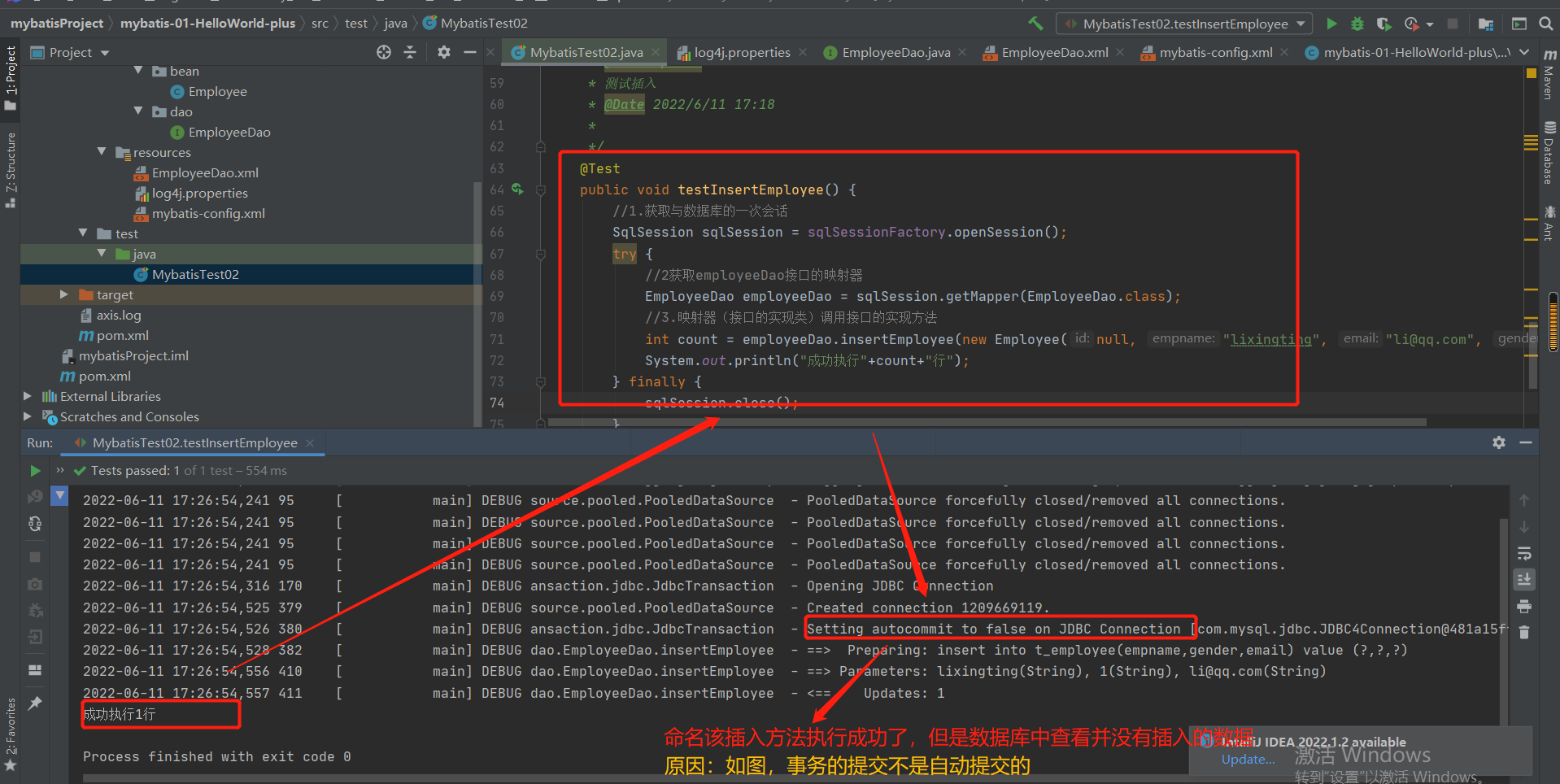1560x784 pixels.
Task: Click fold toggle at line 67 try
Action: pyautogui.click(x=541, y=254)
